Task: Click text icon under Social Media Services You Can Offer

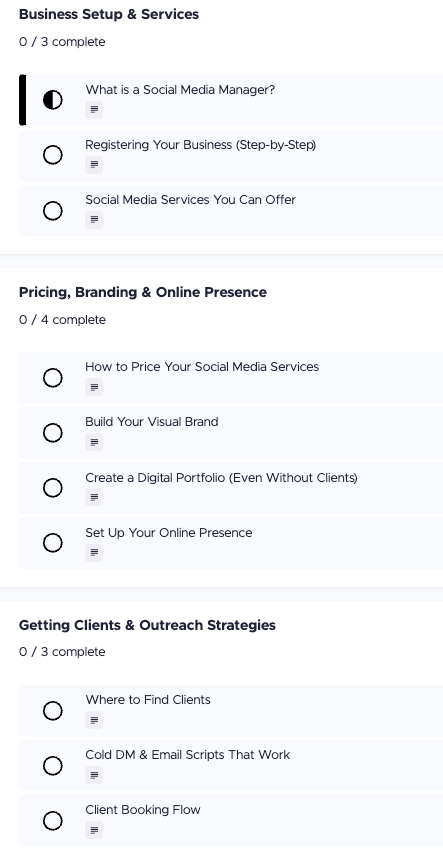Action: point(94,220)
